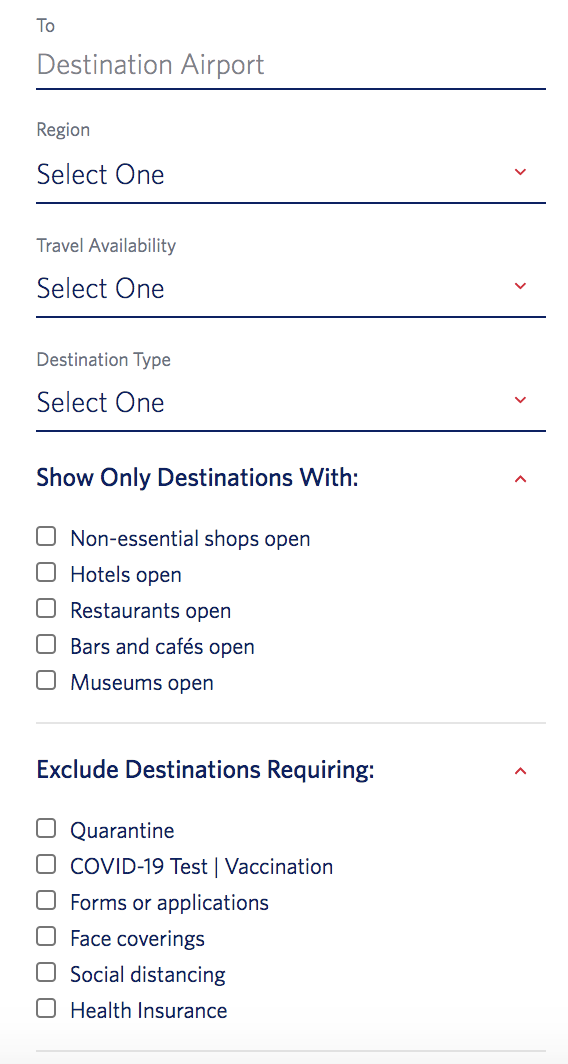Open the Destination Type dropdown
The height and width of the screenshot is (1064, 568).
290,403
